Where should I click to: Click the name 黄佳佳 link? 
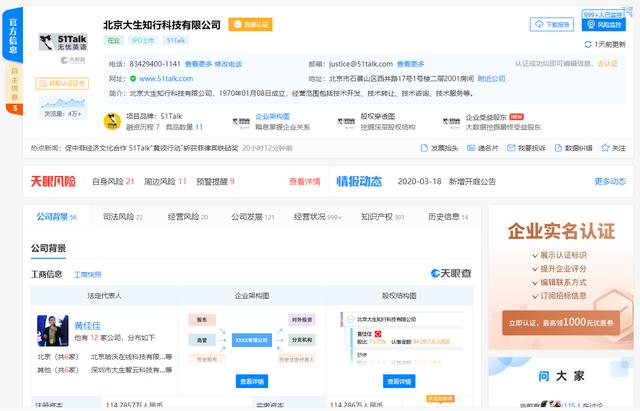tap(87, 325)
